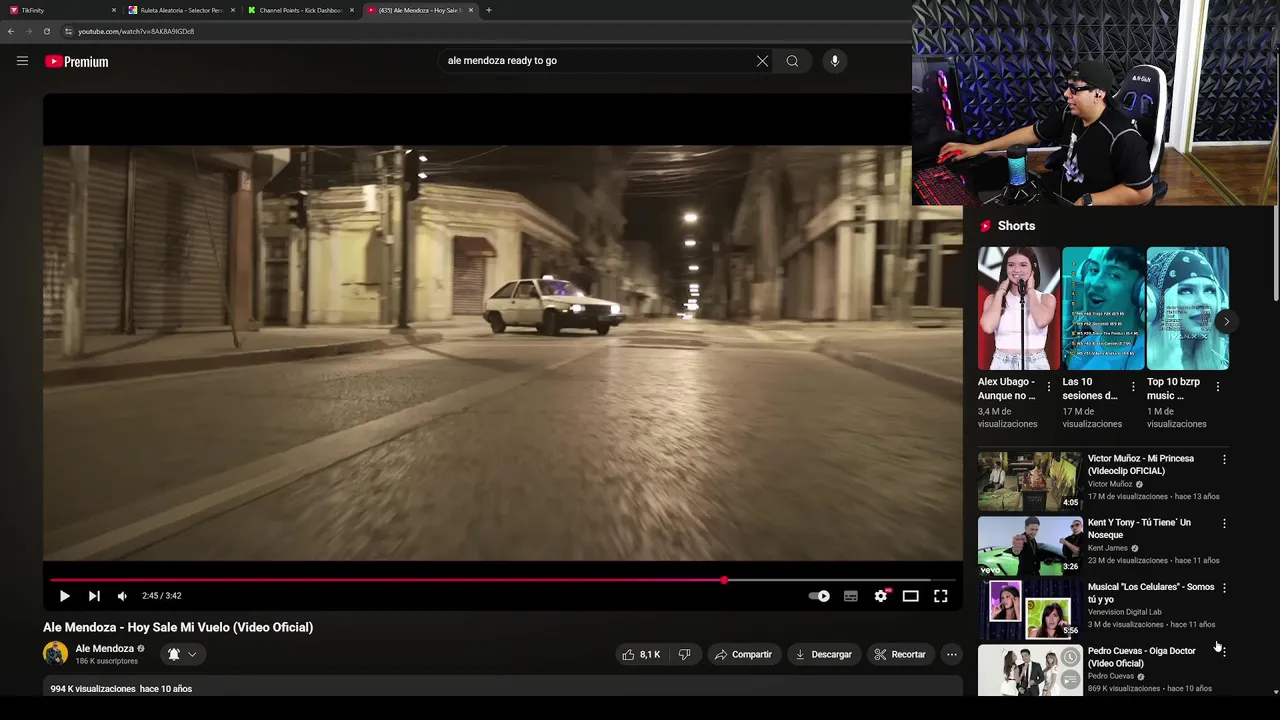Click the search magnifier button
1280x720 pixels.
click(792, 61)
